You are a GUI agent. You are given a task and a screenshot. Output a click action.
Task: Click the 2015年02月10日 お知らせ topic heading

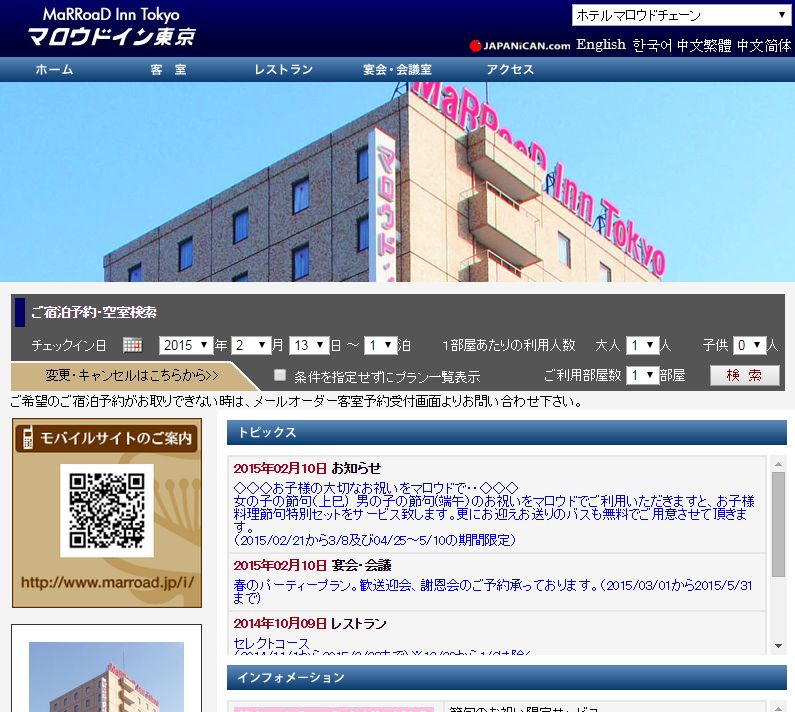[307, 468]
